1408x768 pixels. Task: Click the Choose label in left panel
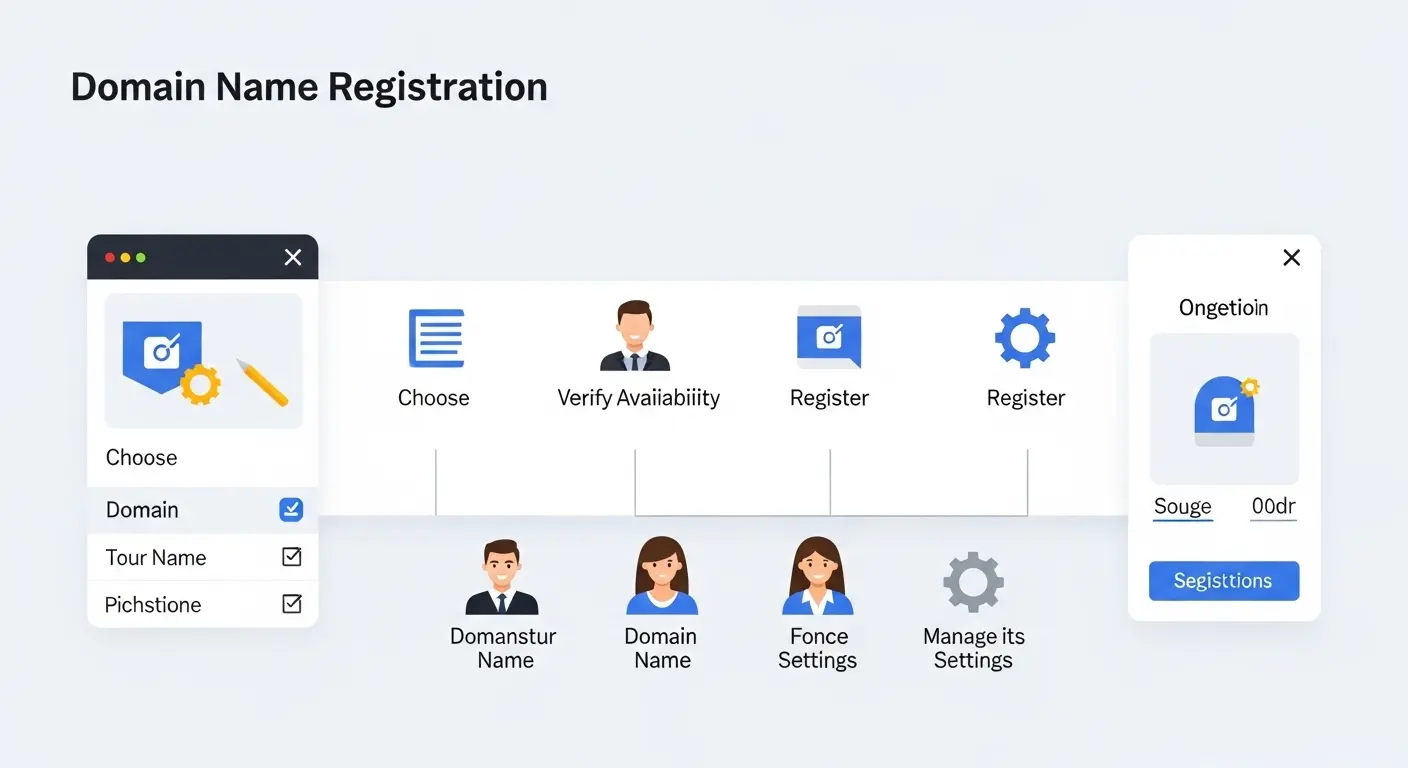point(141,458)
